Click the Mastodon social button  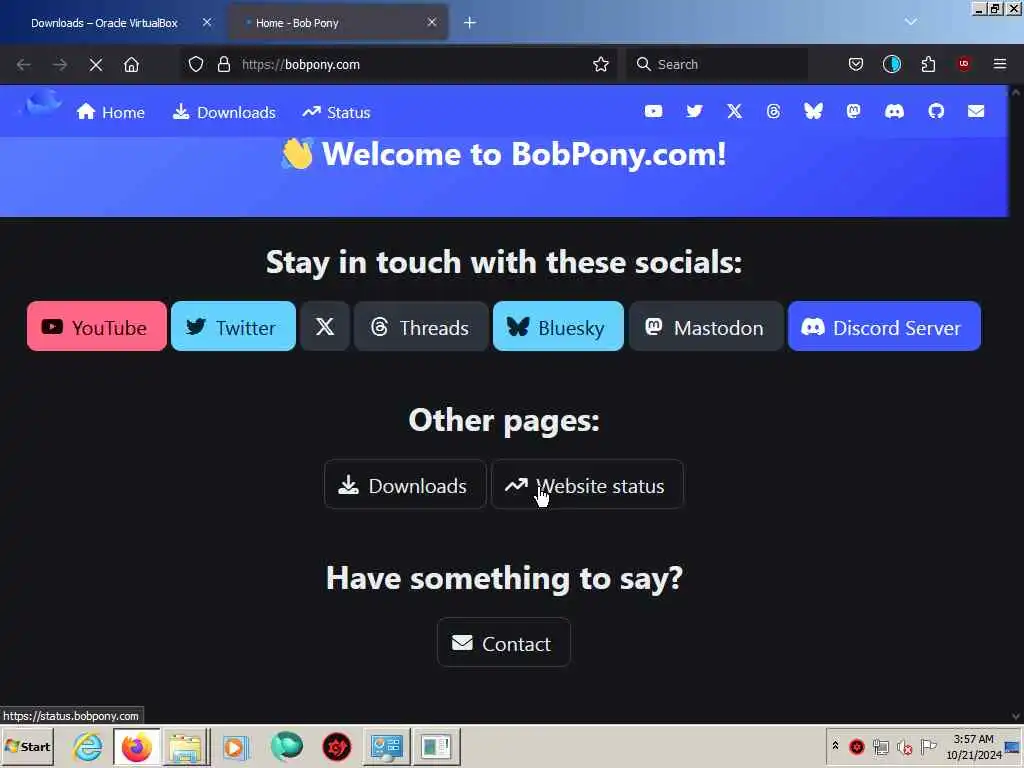coord(706,327)
